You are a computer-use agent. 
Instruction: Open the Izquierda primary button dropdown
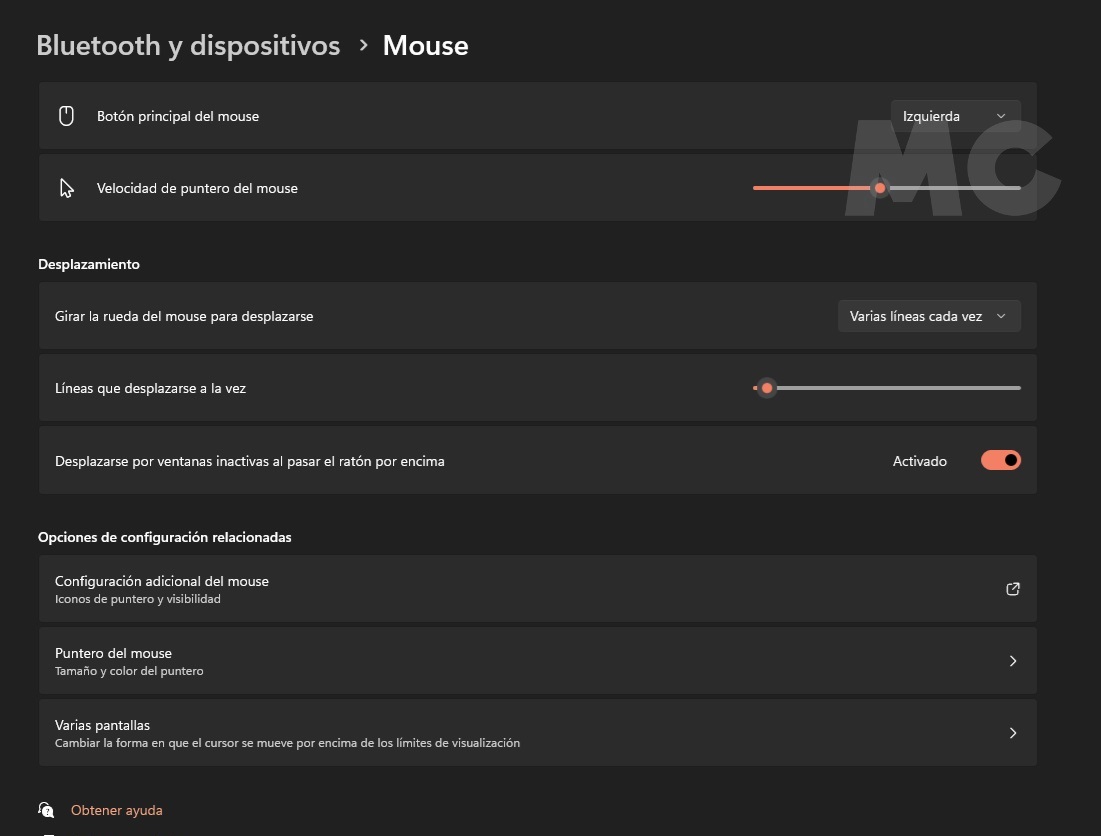955,116
